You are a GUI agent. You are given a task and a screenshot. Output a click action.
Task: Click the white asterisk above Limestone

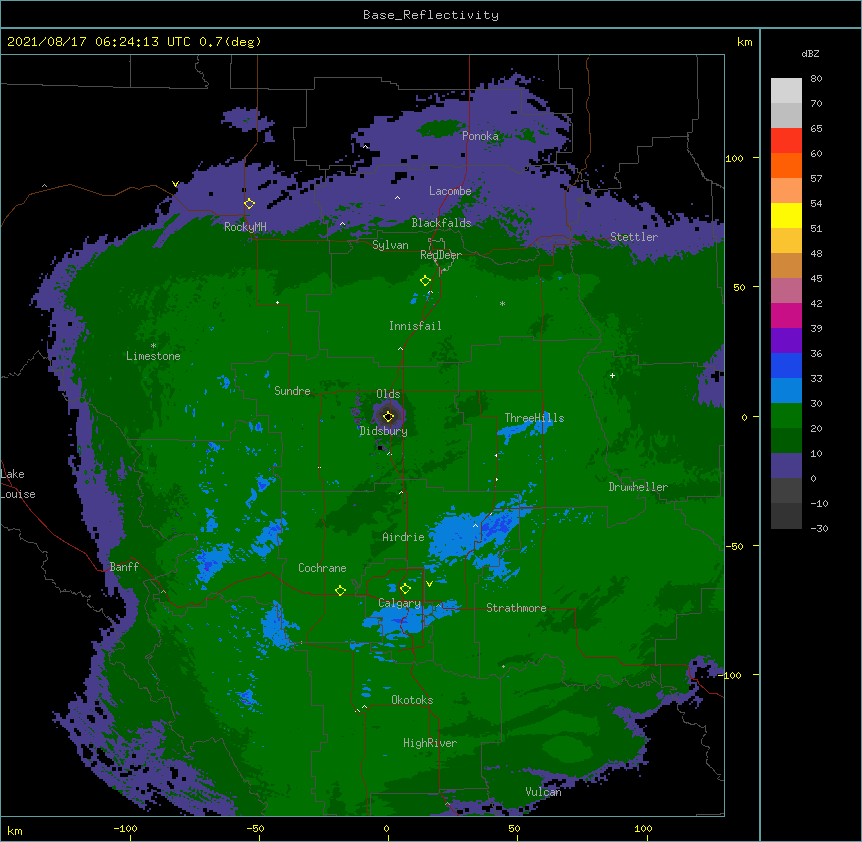coord(153,346)
